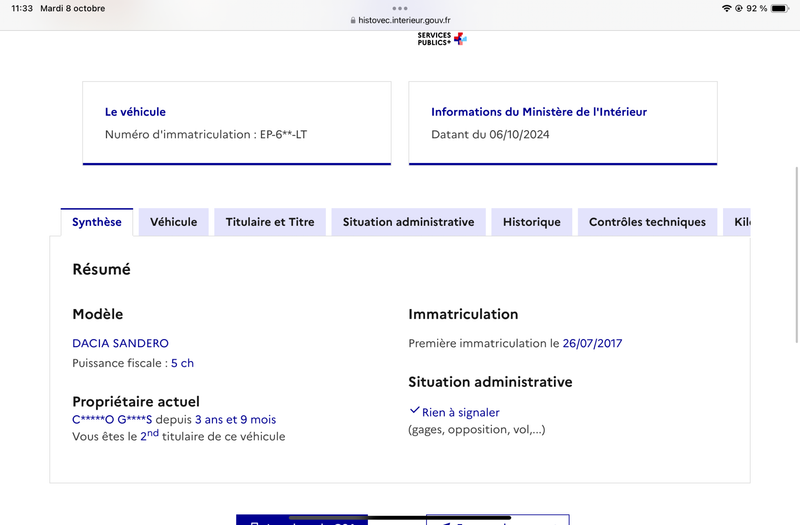Click the Le véhicule information card
This screenshot has height=525, width=800.
(237, 123)
